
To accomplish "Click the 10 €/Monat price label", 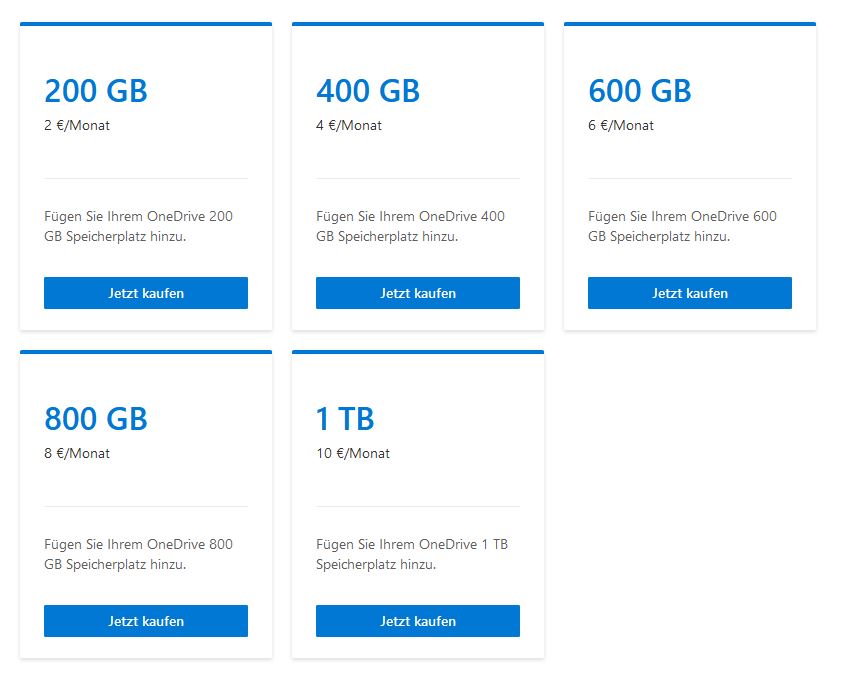I will (349, 453).
